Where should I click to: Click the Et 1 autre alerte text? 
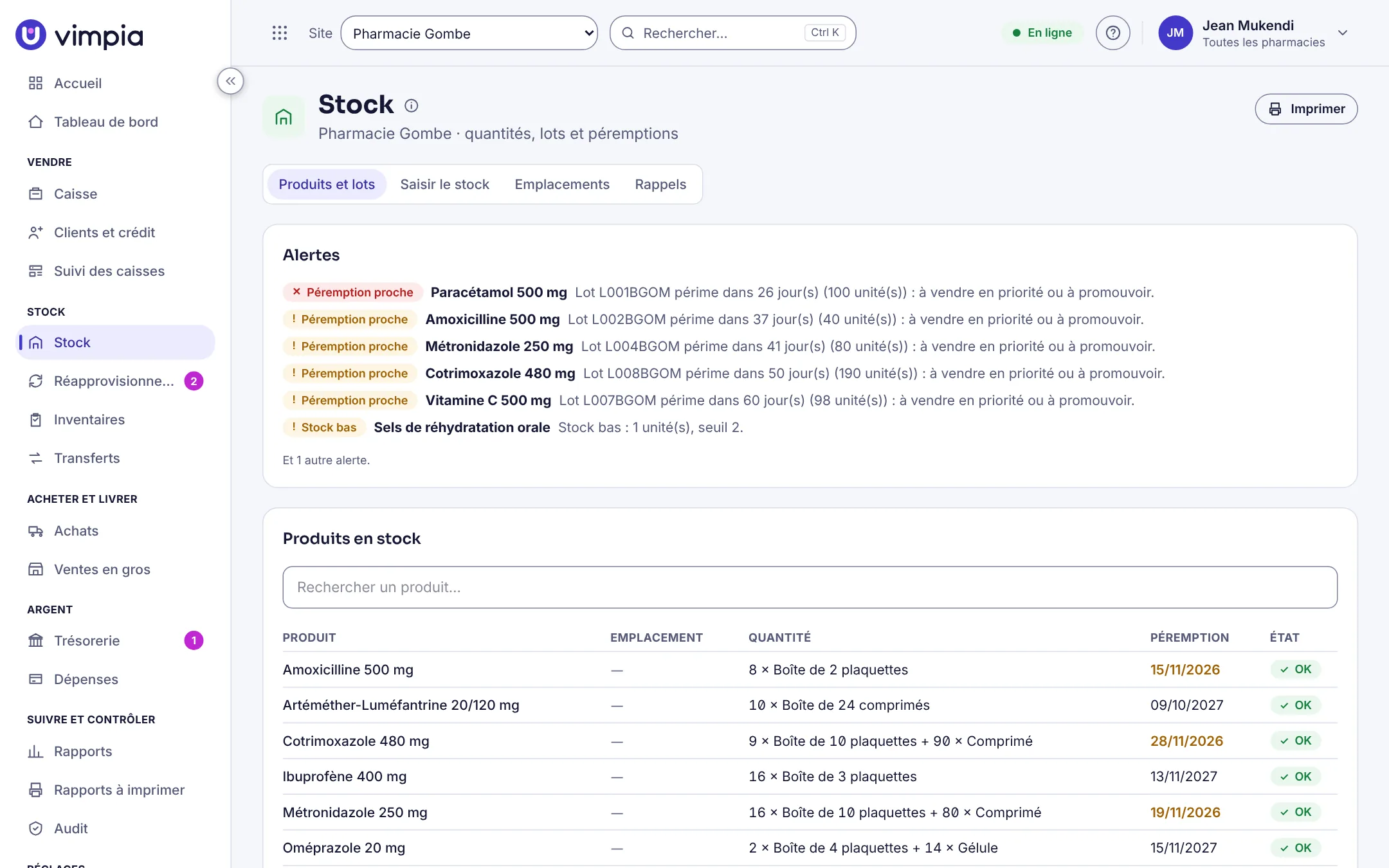pyautogui.click(x=326, y=460)
